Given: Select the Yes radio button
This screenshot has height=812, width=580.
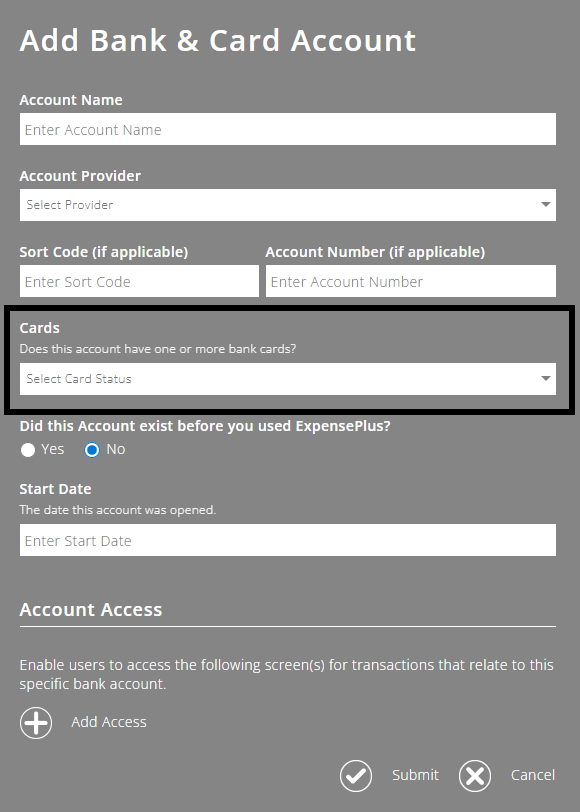Looking at the screenshot, I should (x=27, y=449).
